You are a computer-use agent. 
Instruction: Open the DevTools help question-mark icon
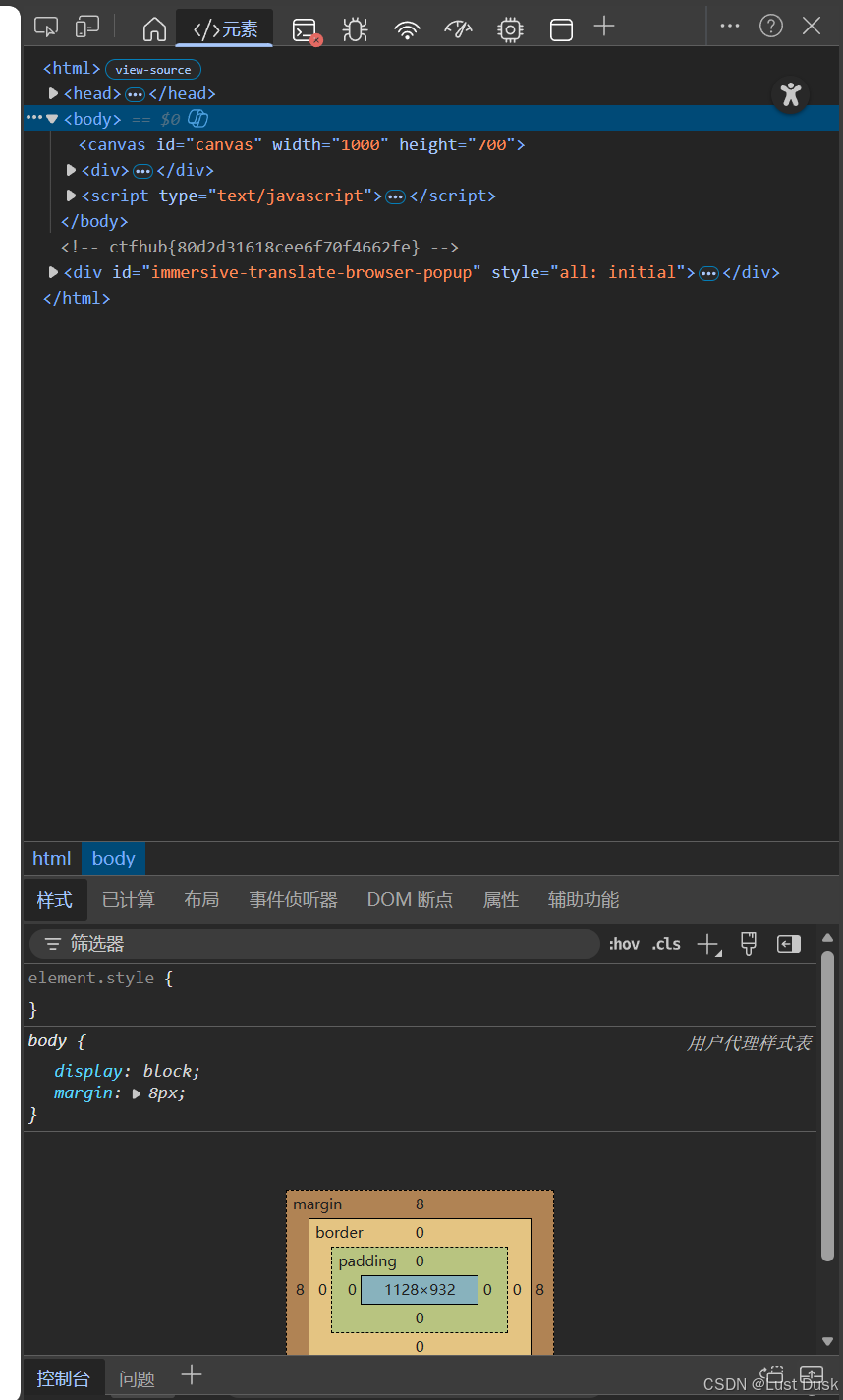click(771, 27)
